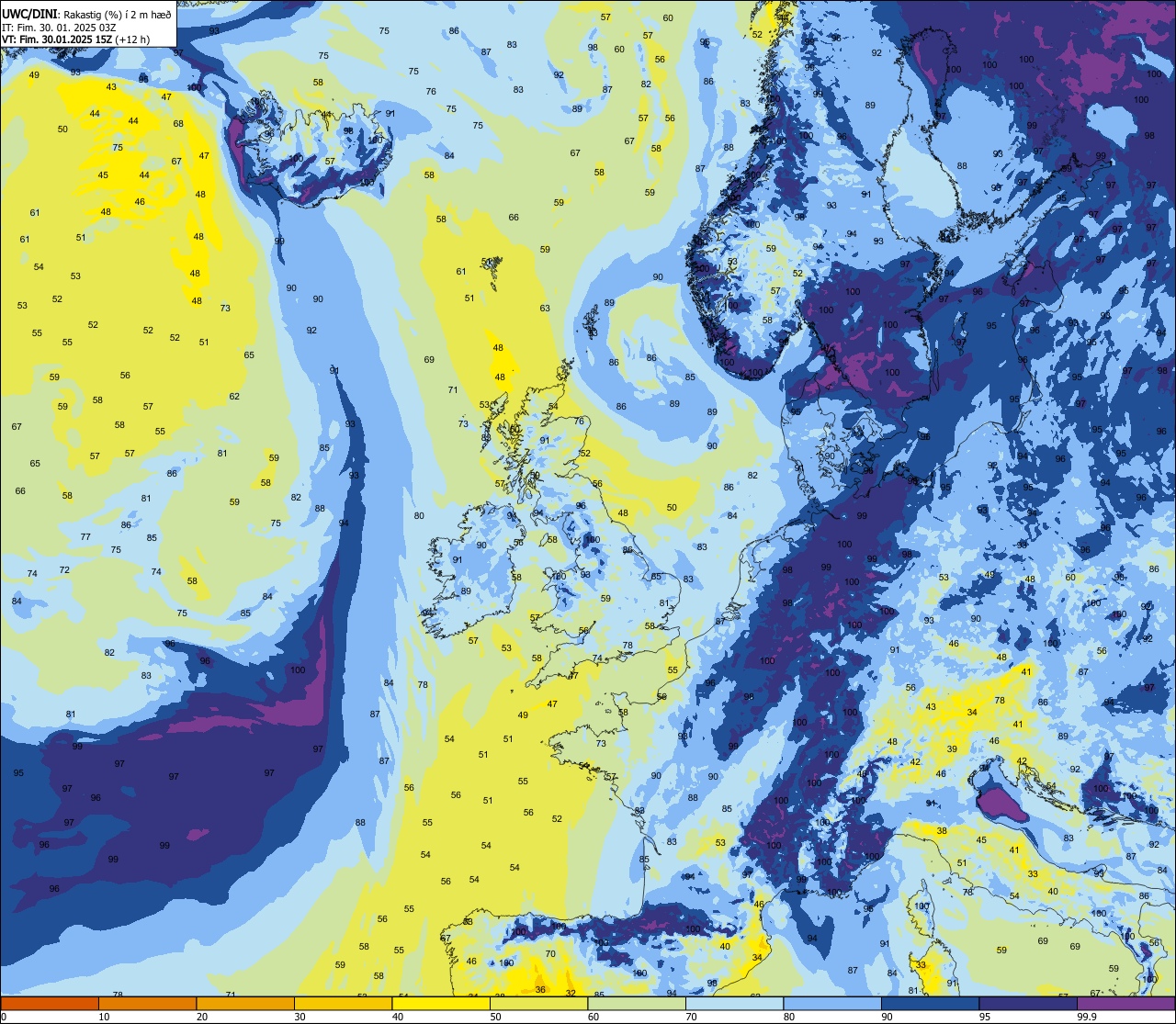Click the 70–80% pale blue legend swatch
The height and width of the screenshot is (1024, 1176).
click(x=735, y=1004)
